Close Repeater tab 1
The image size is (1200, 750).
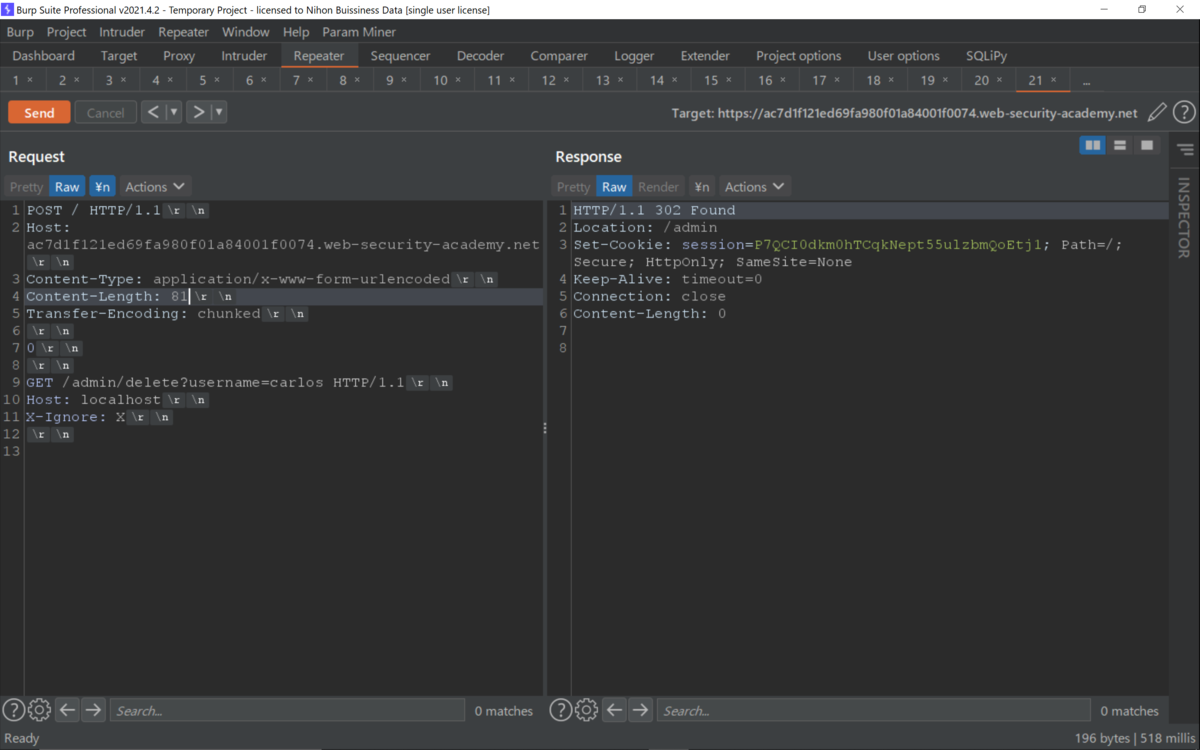click(x=30, y=80)
